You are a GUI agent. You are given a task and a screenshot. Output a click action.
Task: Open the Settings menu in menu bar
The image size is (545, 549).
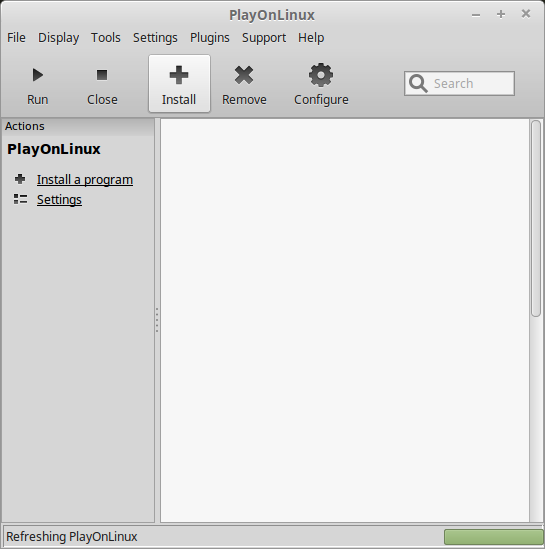coord(155,37)
